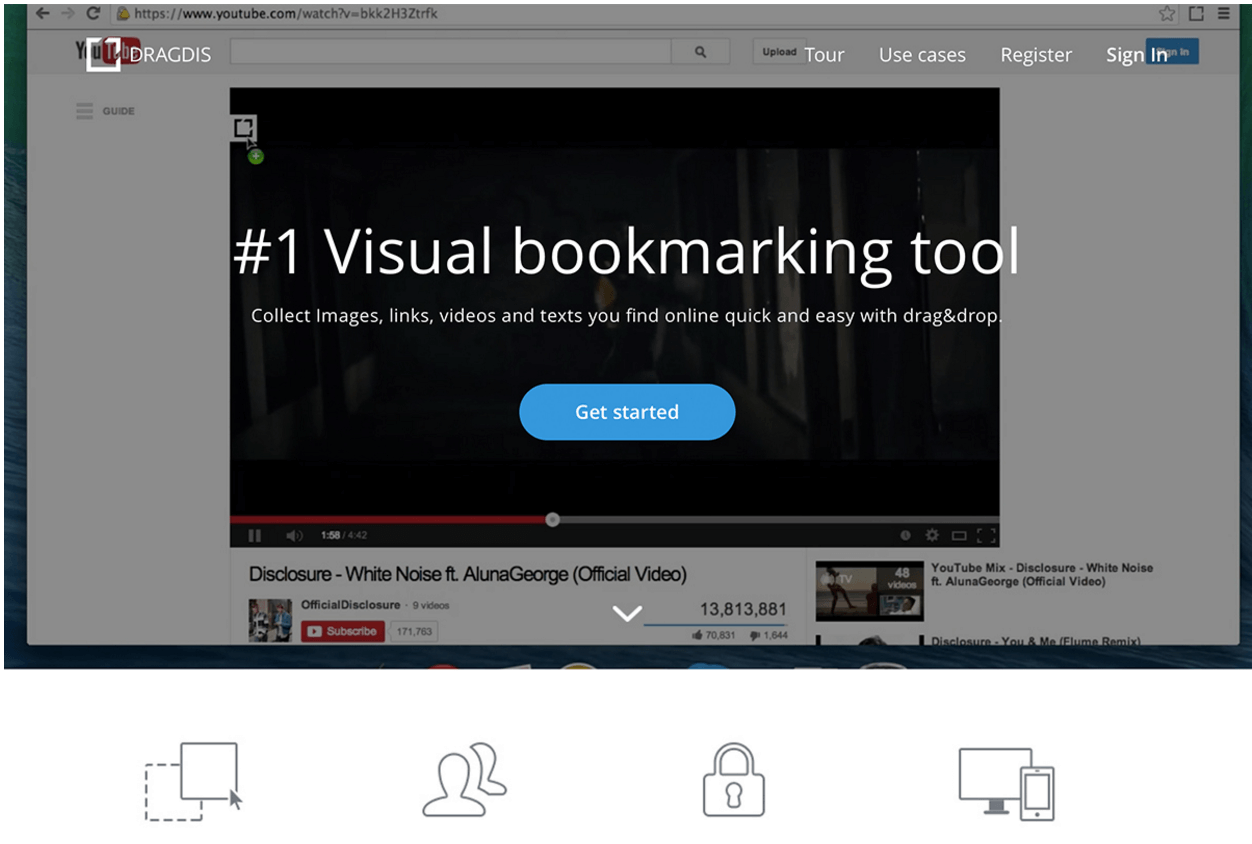Open the Use cases page
The image size is (1252, 844).
click(x=922, y=55)
